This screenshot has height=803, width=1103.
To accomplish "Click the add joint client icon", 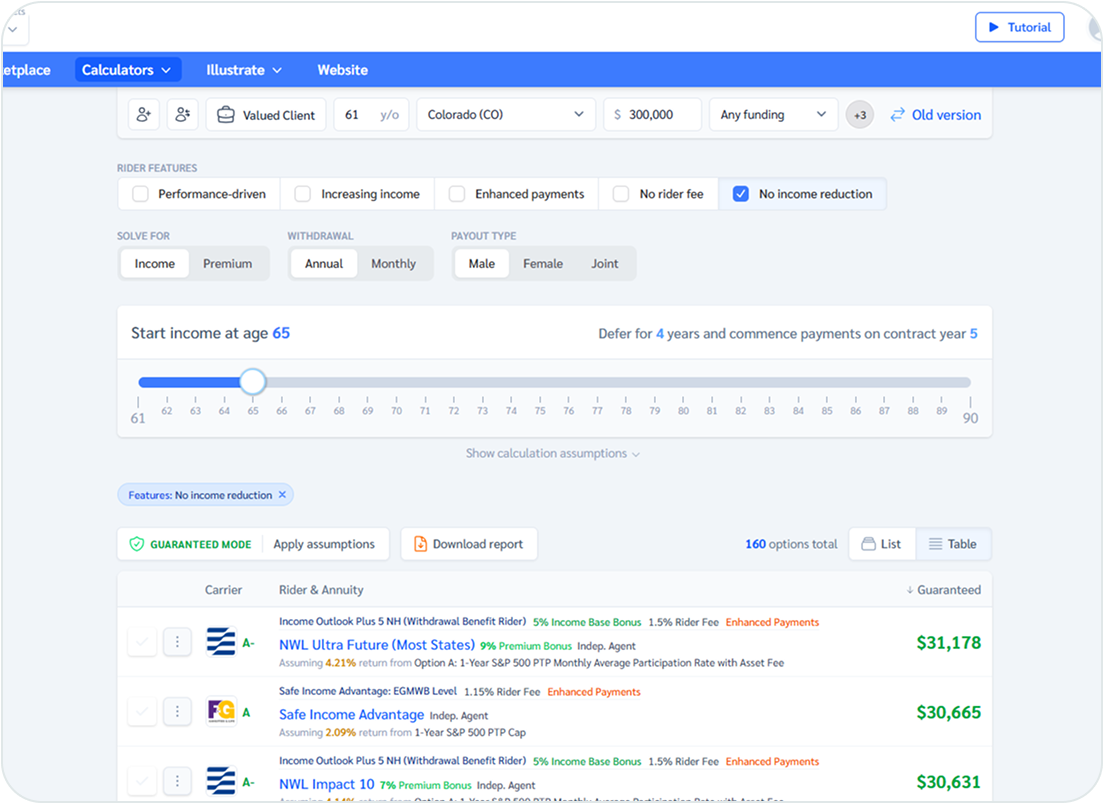I will (182, 115).
